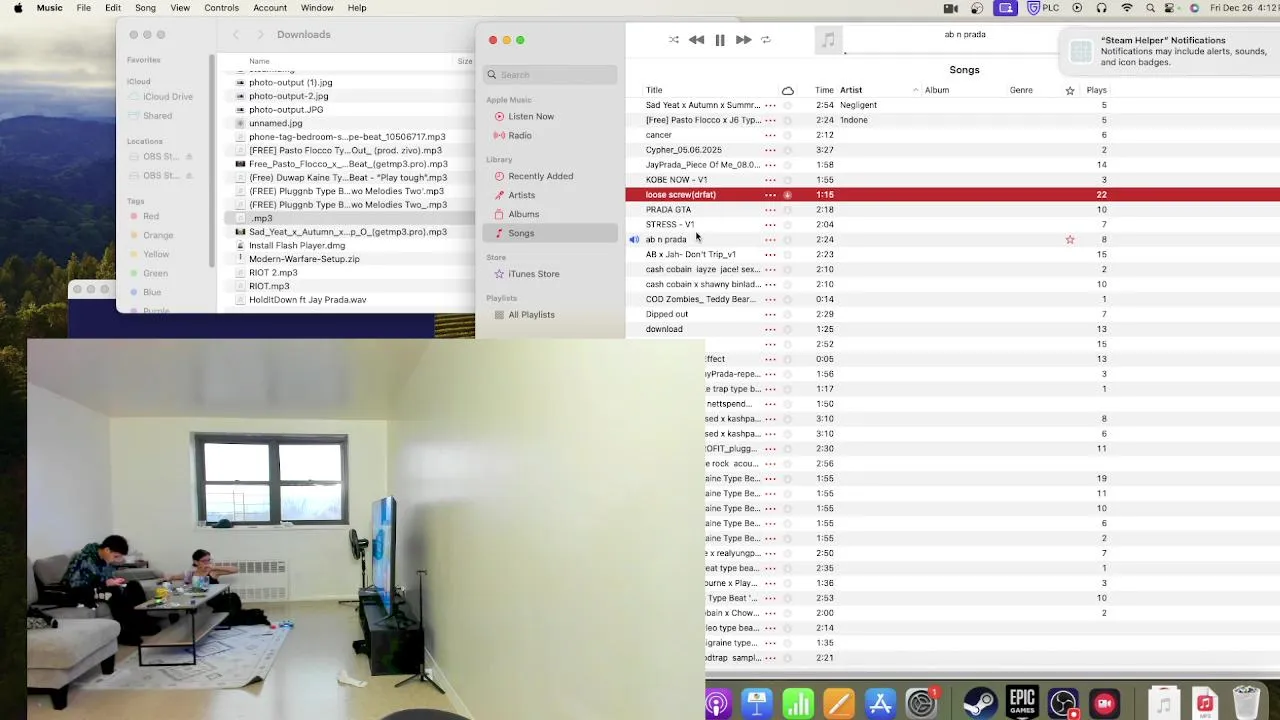Viewport: 1280px width, 720px height.
Task: Click the Steam Helper Notifications banner
Action: pyautogui.click(x=1170, y=52)
